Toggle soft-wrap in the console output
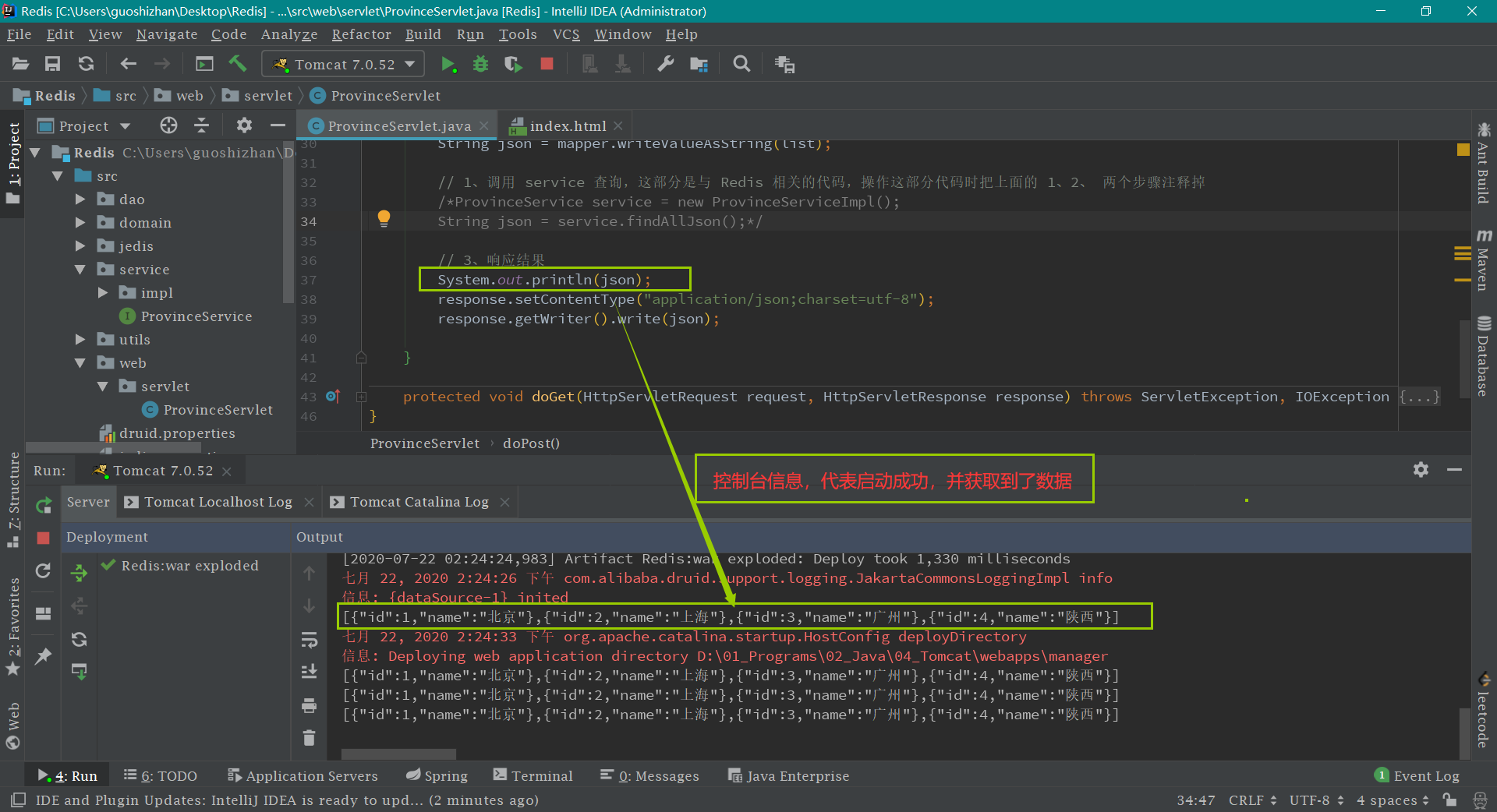 coord(310,641)
